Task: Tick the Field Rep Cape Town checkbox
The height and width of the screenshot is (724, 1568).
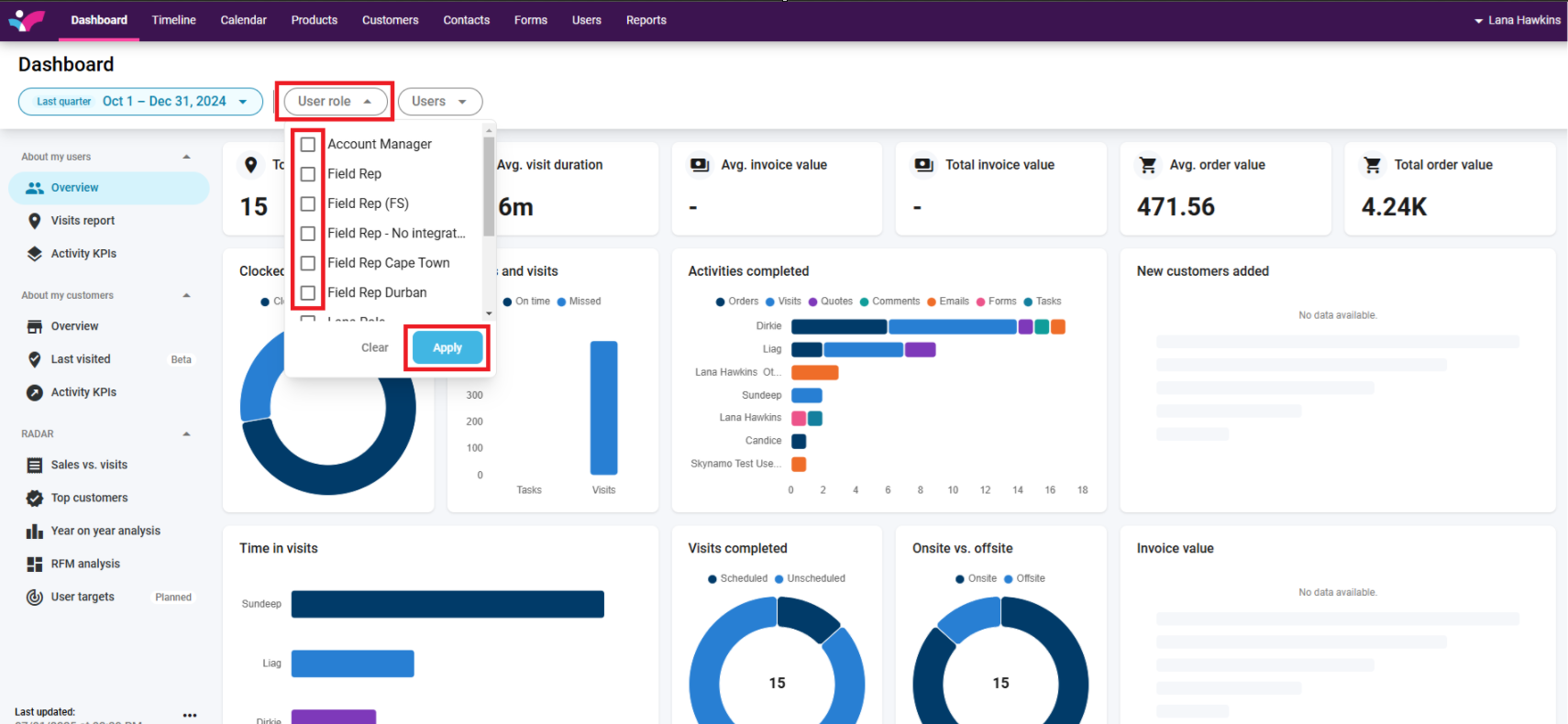Action: pos(308,263)
